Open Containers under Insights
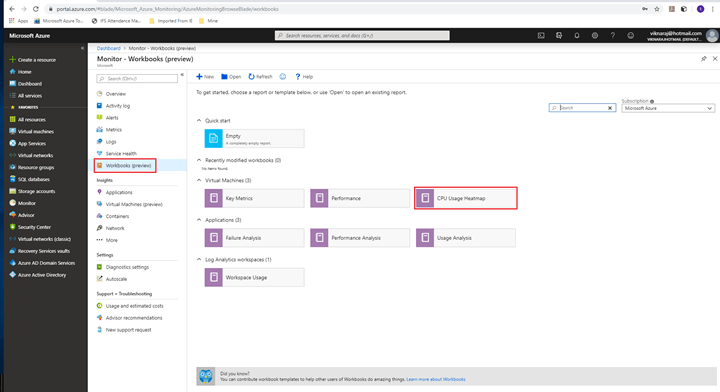Image resolution: width=720 pixels, height=392 pixels. 113,216
